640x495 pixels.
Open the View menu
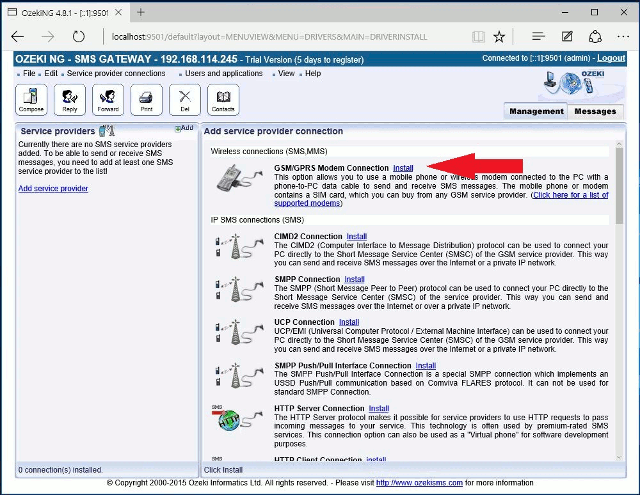286,73
